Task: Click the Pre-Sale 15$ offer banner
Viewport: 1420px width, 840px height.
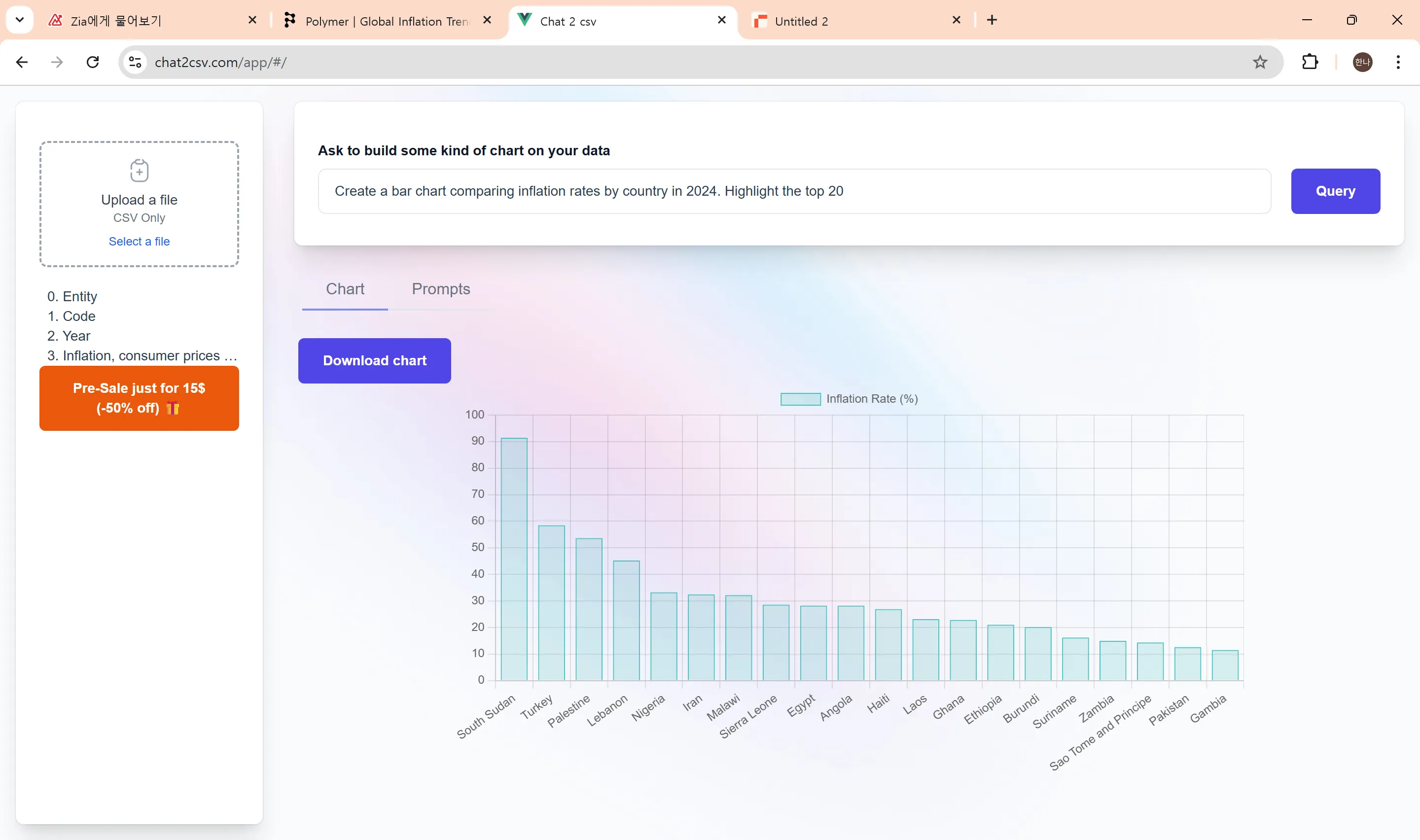Action: click(139, 398)
